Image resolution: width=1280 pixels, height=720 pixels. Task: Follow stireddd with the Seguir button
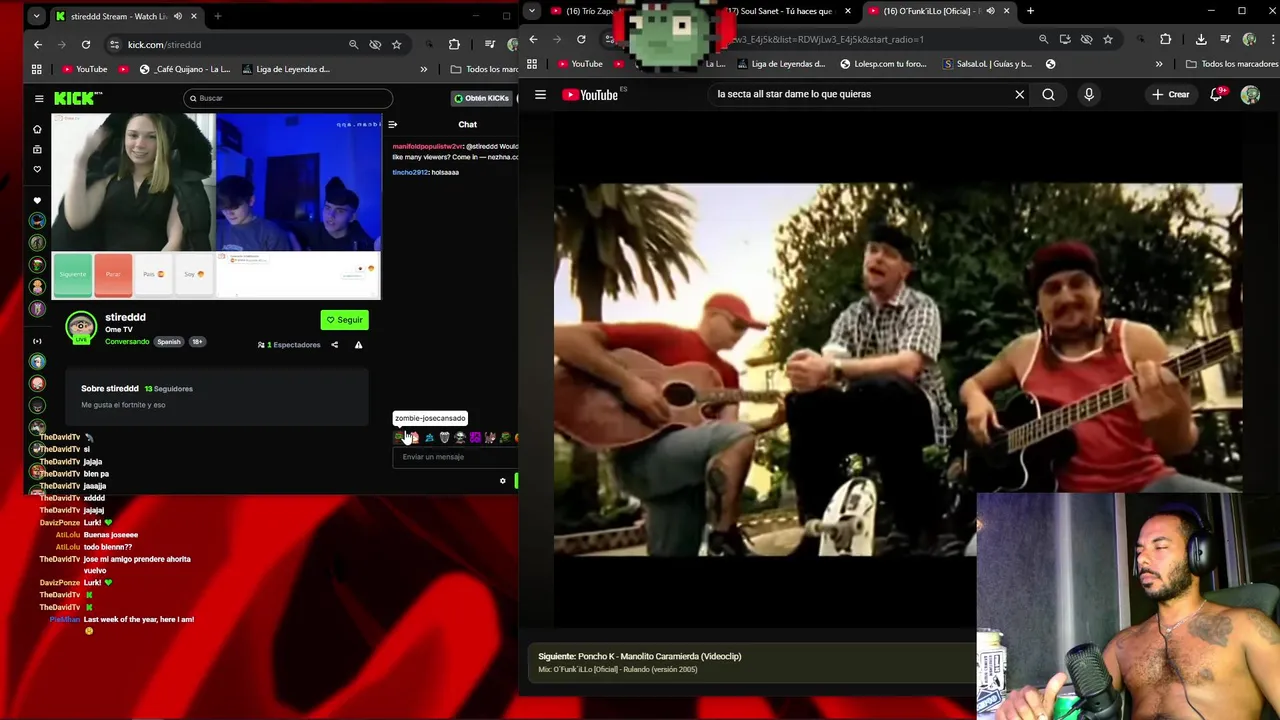pos(345,320)
